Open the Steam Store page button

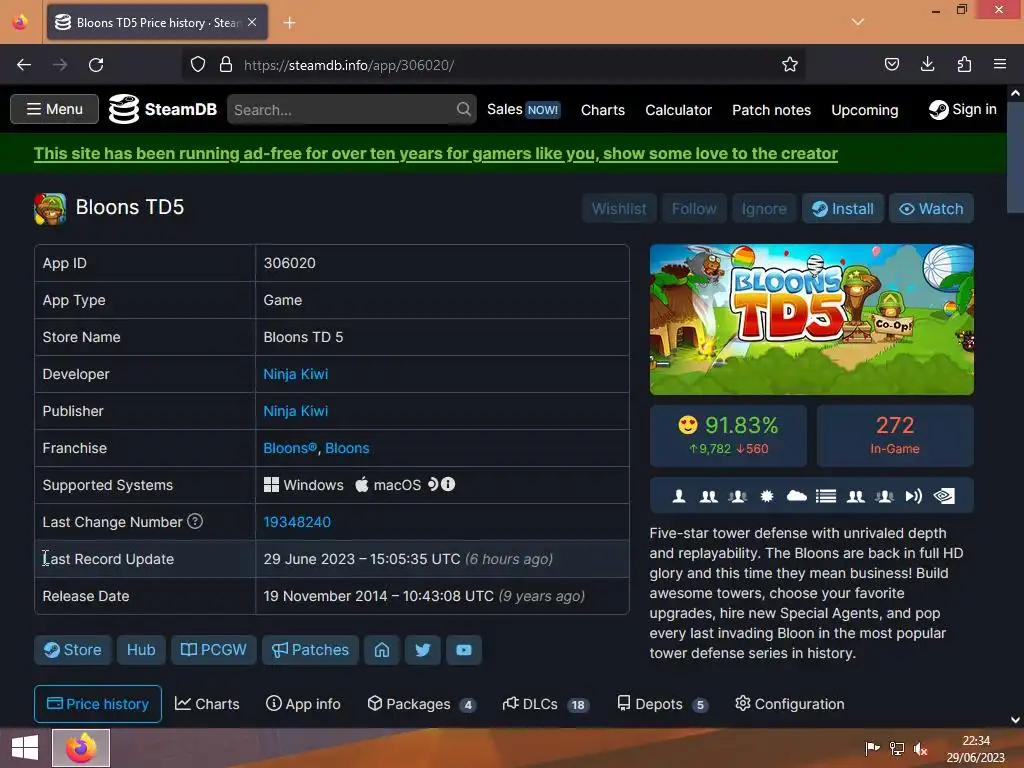[x=72, y=650]
